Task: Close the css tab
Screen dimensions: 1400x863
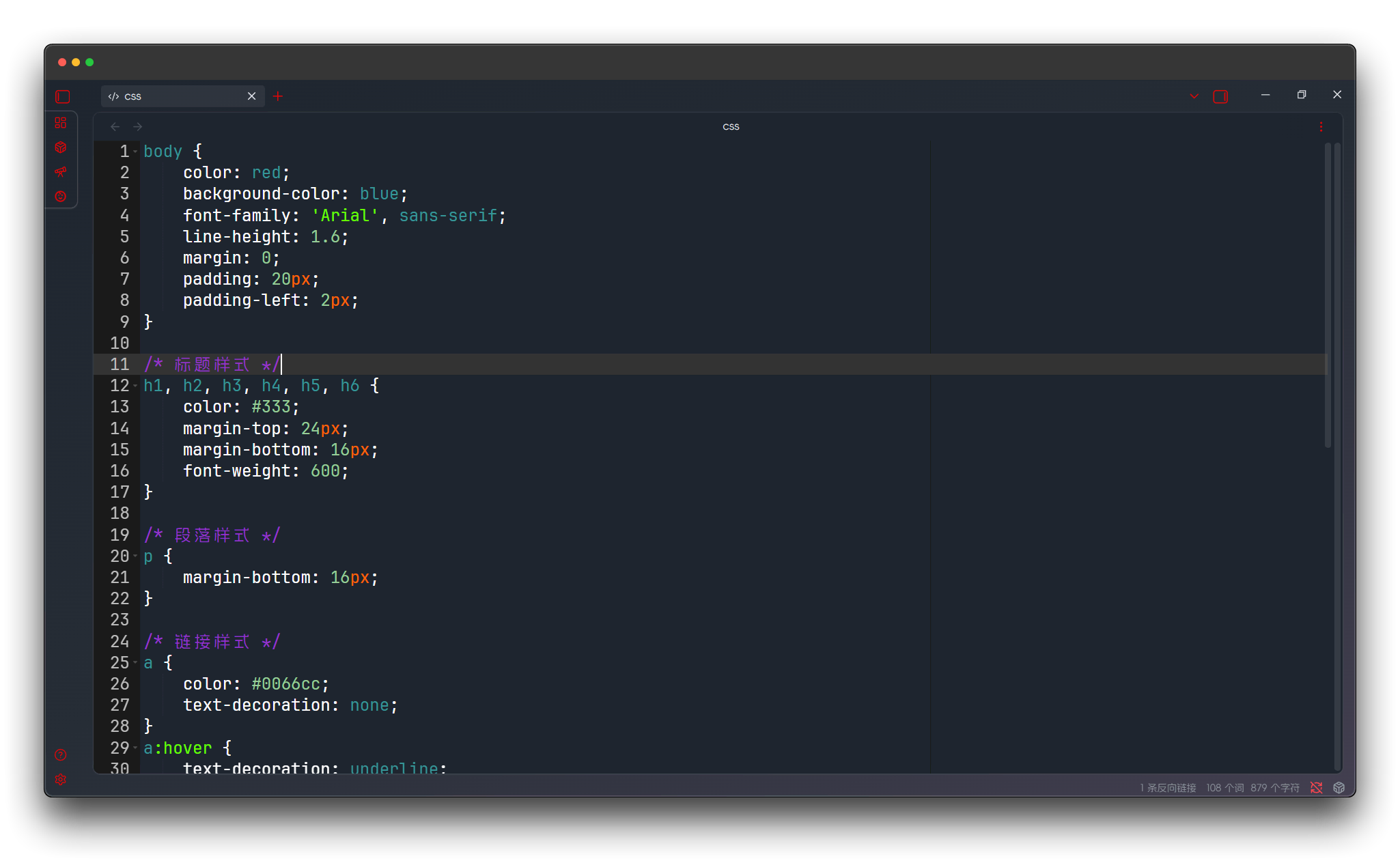Action: pyautogui.click(x=251, y=96)
